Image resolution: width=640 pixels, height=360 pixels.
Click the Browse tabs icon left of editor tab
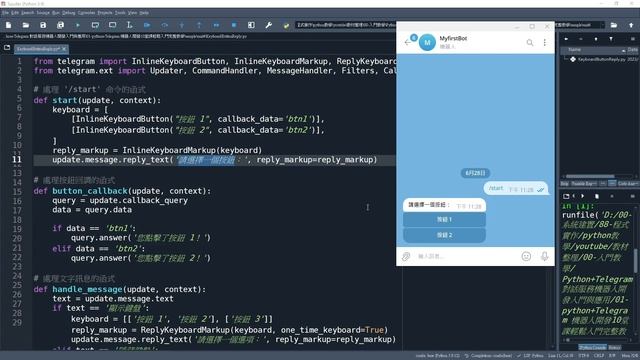(x=7, y=48)
